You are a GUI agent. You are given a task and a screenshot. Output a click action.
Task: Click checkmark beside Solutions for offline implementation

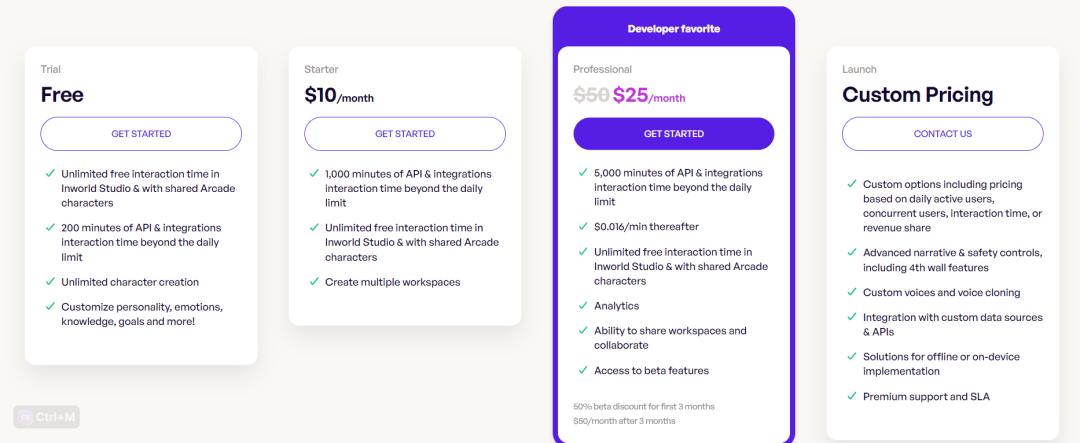pos(851,356)
